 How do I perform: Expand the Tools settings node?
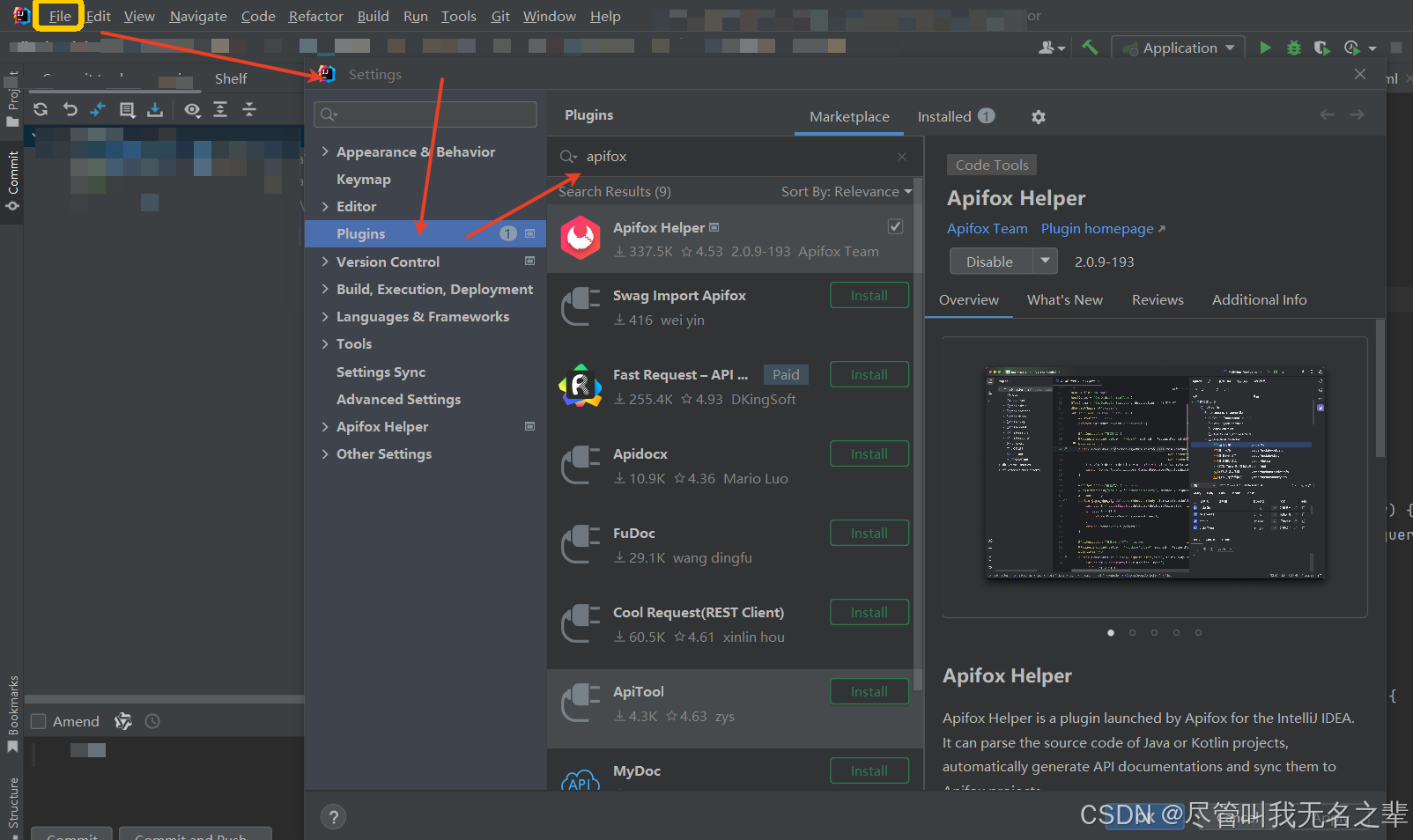coord(325,343)
